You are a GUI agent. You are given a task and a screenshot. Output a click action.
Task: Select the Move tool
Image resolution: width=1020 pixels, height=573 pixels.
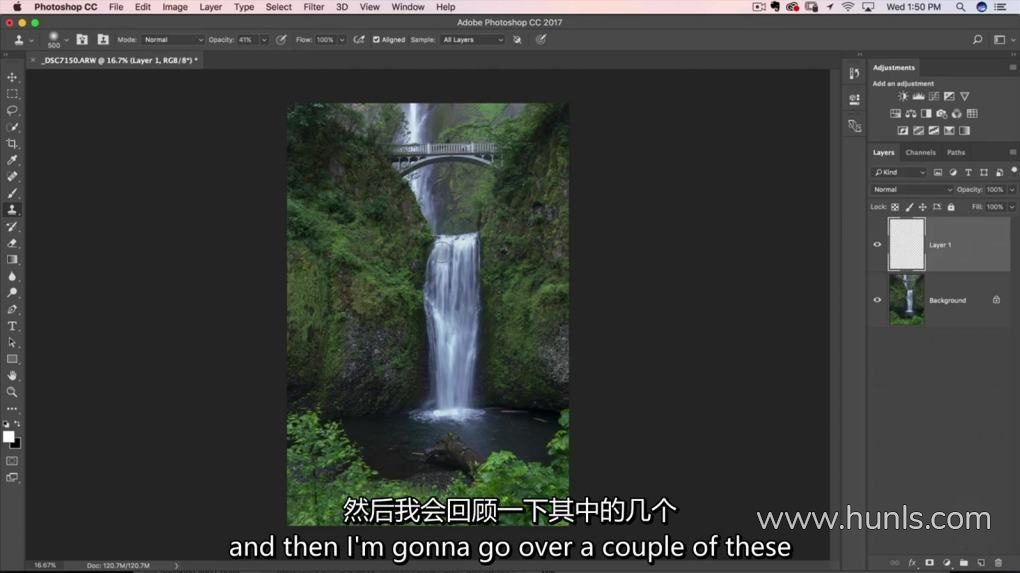(x=12, y=77)
